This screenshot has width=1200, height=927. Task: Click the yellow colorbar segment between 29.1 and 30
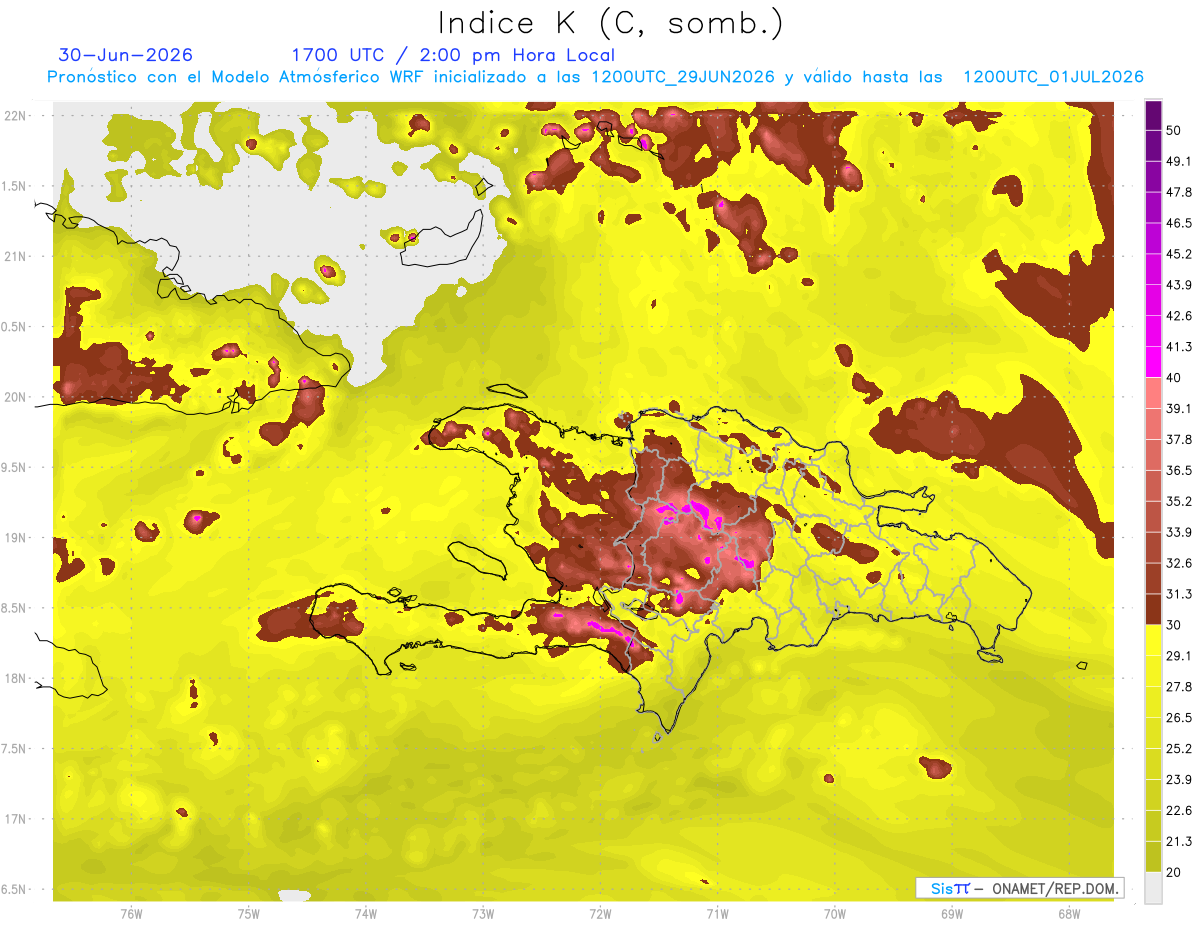1153,640
